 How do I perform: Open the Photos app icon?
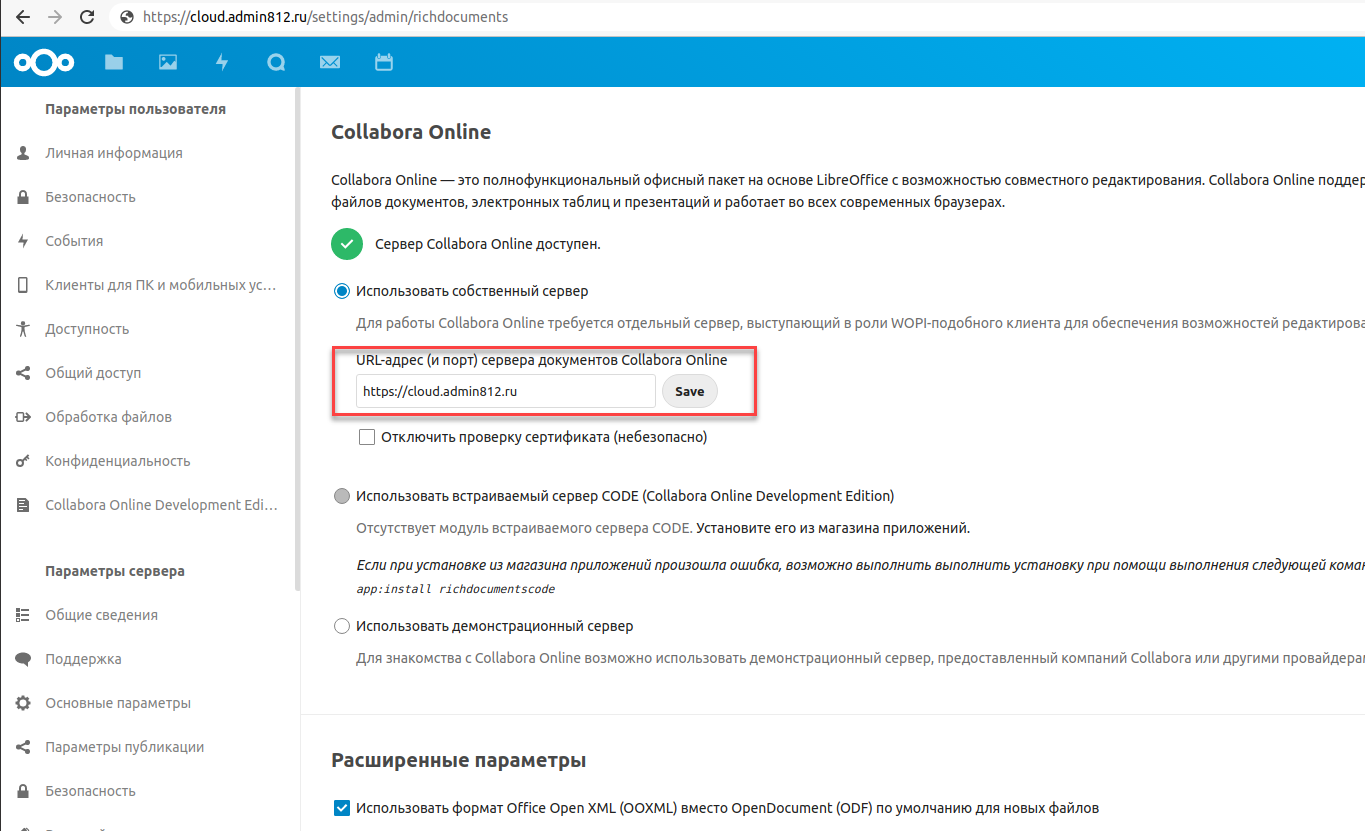tap(168, 63)
